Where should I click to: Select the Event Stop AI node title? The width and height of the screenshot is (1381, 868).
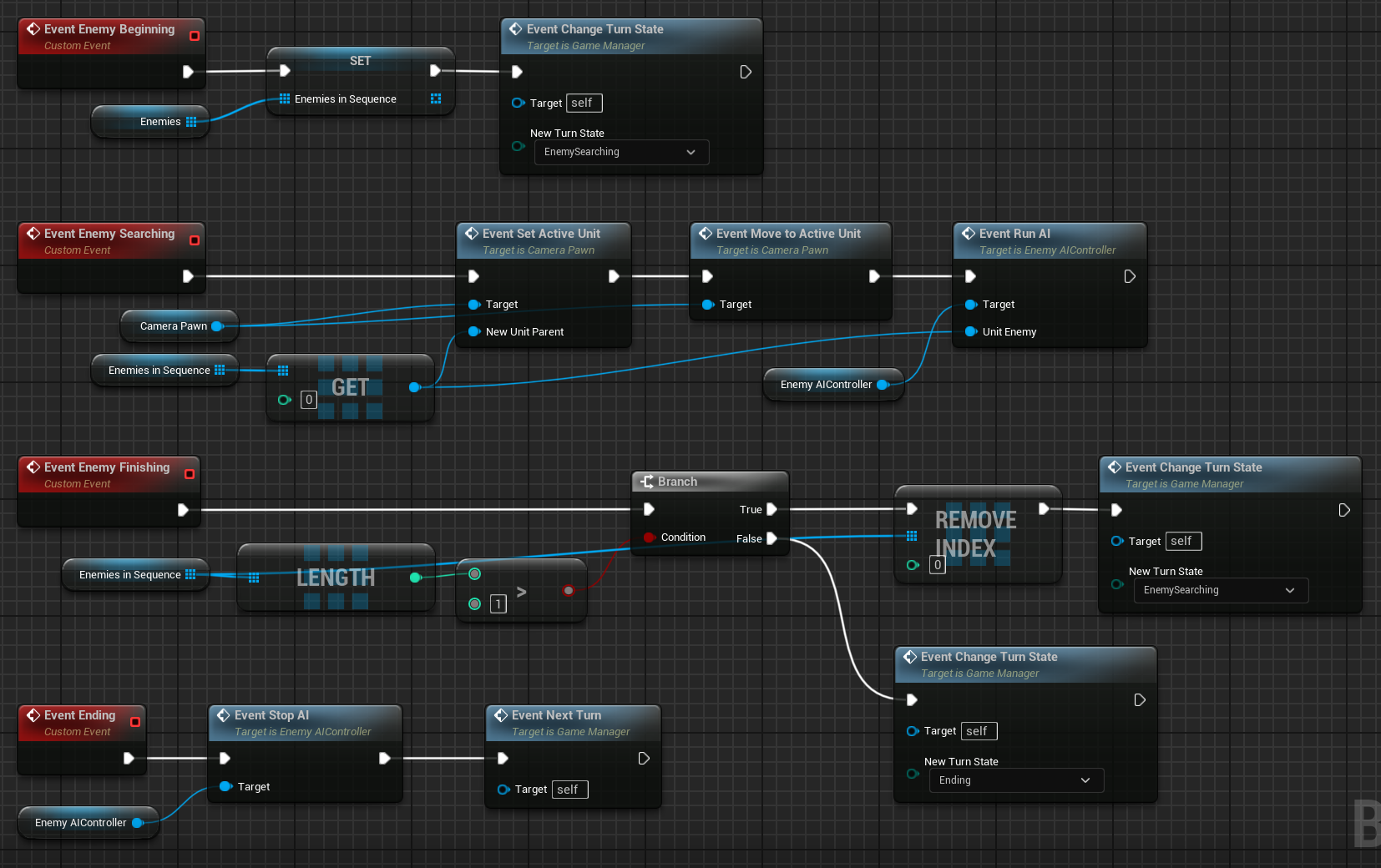click(272, 715)
